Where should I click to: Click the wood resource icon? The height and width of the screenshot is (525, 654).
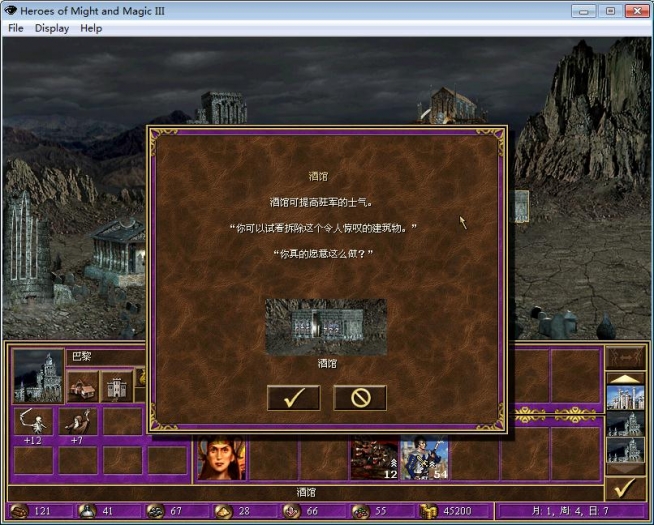19,511
